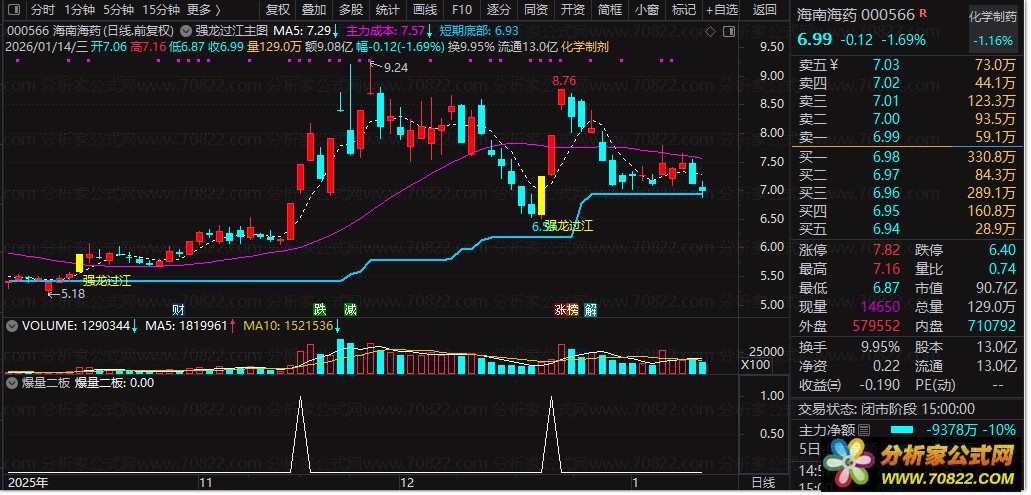The width and height of the screenshot is (1031, 495).
Task: Click the 日线 period label at bottom
Action: click(762, 482)
